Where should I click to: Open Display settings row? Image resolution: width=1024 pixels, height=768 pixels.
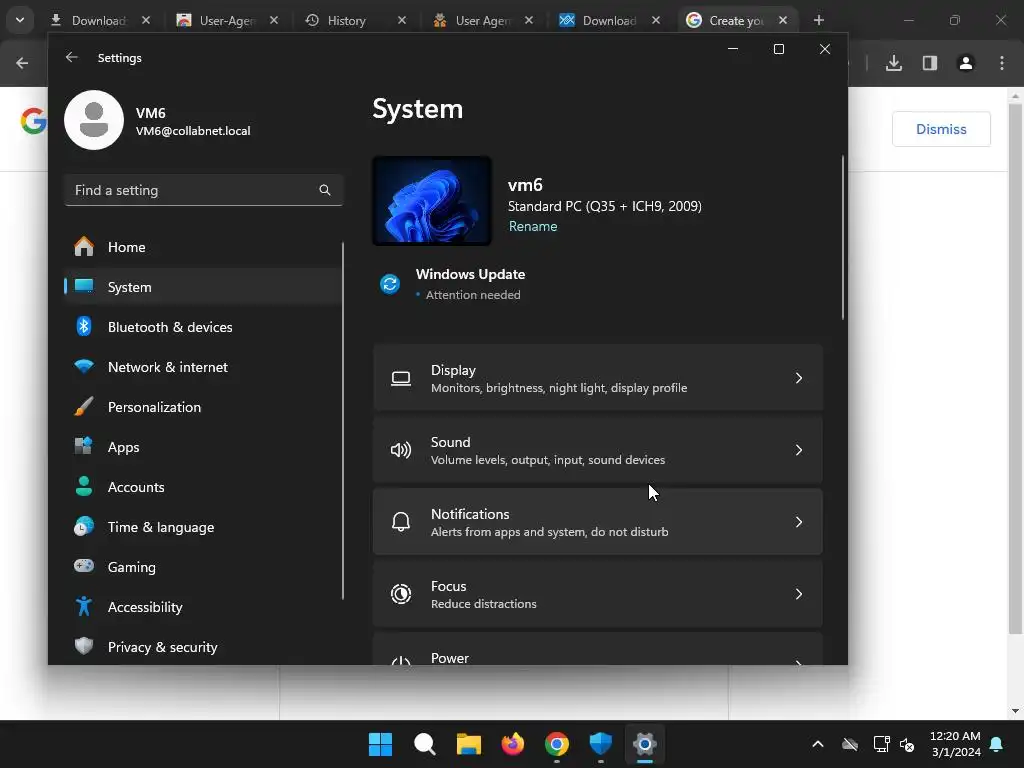click(598, 378)
